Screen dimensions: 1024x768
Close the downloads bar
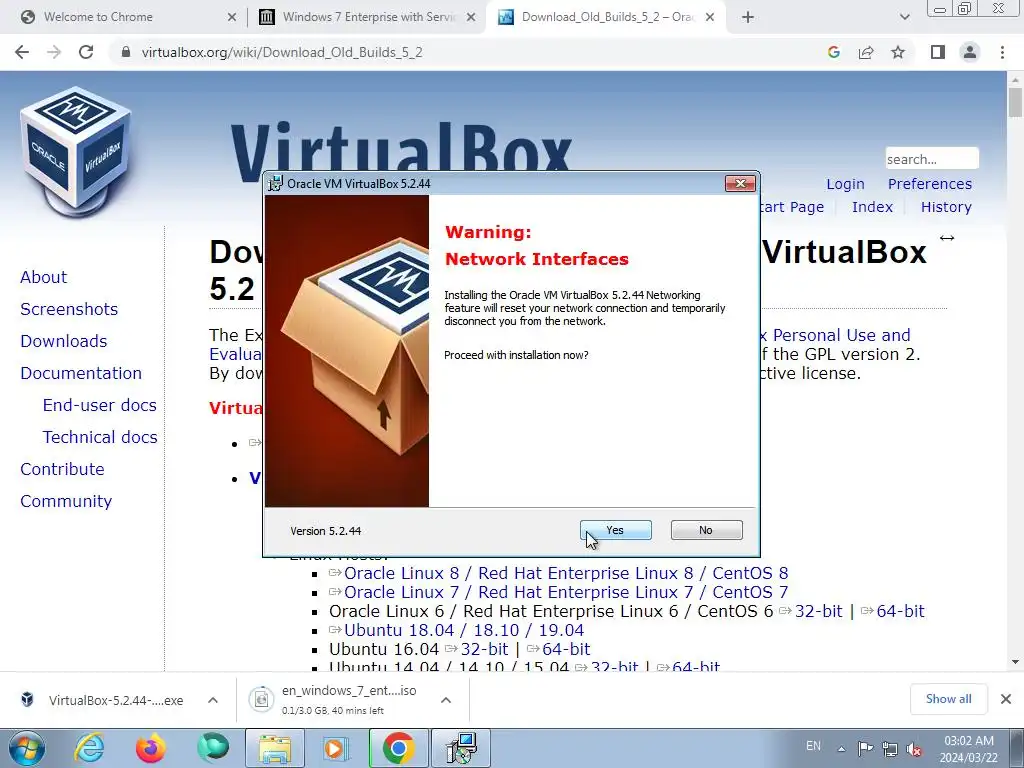[1006, 699]
